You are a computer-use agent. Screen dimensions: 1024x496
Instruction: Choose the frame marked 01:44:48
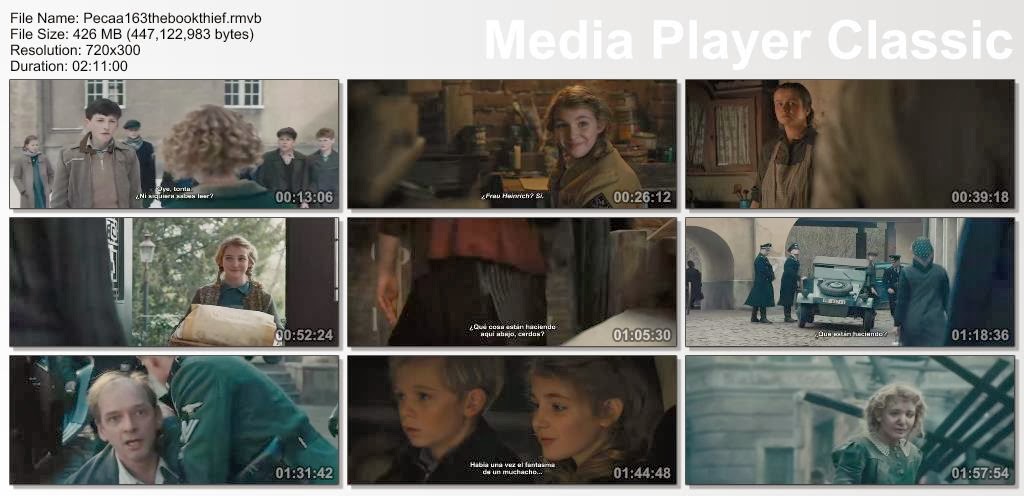click(512, 420)
